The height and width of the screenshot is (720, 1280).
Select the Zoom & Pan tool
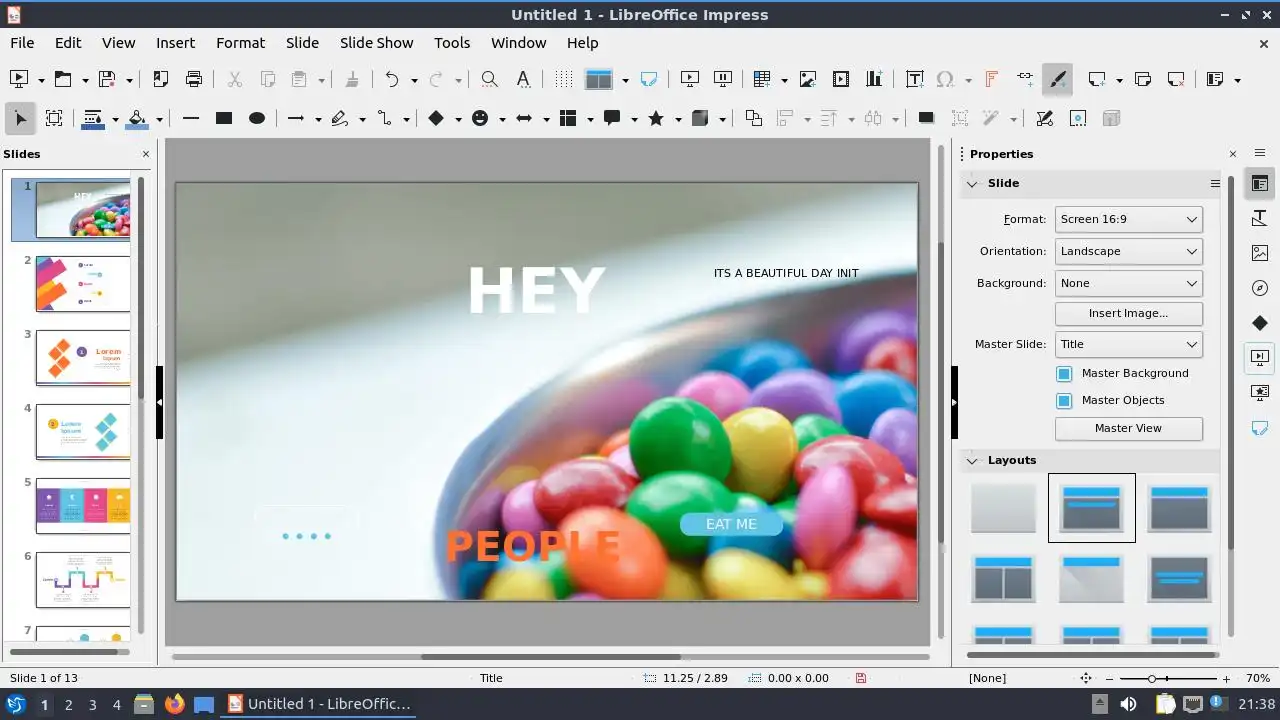click(x=54, y=118)
